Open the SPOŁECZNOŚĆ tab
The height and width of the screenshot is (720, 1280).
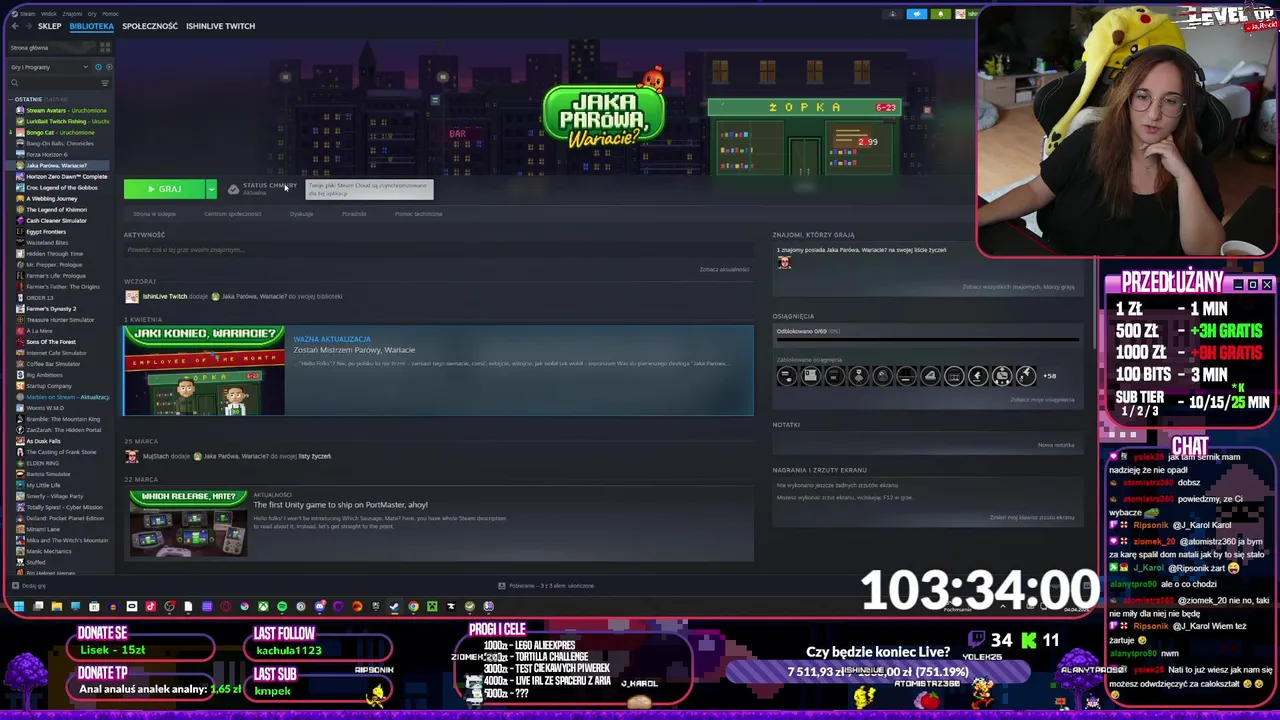150,26
